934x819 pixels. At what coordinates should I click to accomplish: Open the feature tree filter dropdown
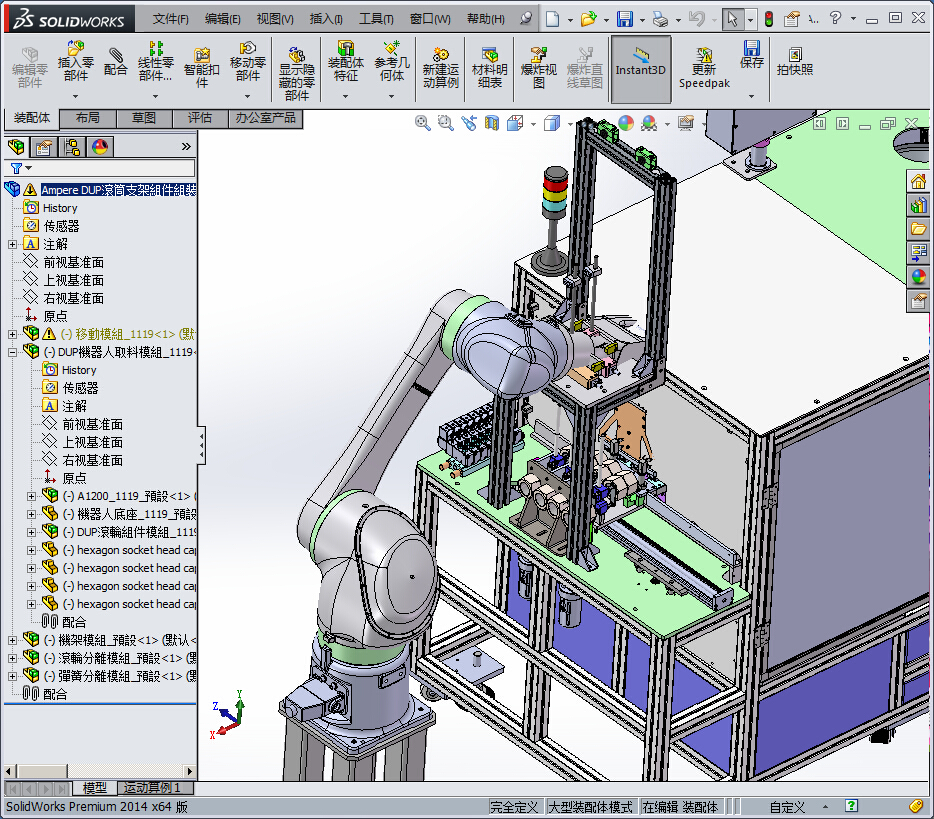(20, 168)
